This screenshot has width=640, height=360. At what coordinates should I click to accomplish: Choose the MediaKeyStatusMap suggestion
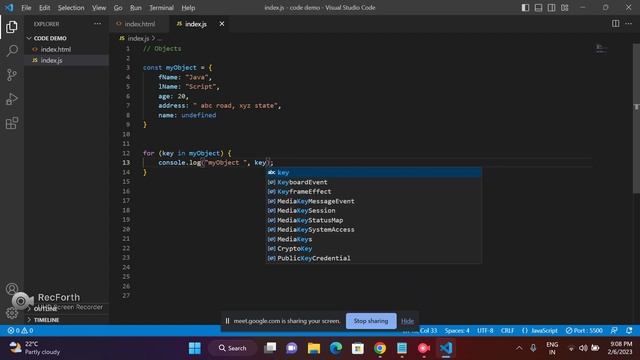[374, 220]
